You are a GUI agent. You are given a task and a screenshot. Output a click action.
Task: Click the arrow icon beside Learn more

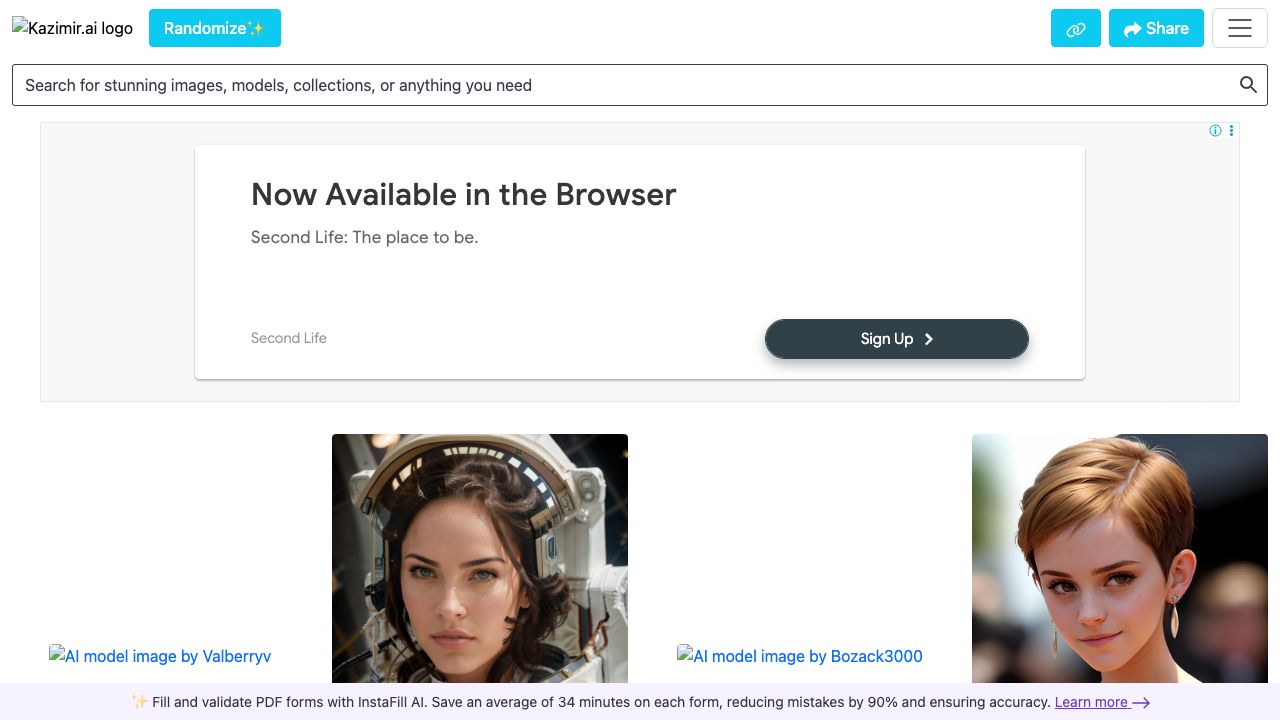click(1141, 703)
